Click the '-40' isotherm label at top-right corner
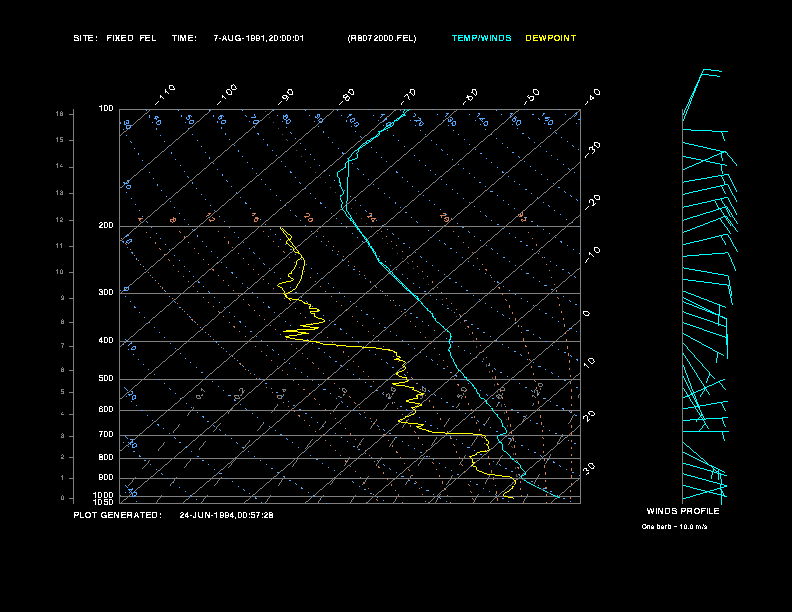The image size is (792, 612). tap(592, 96)
